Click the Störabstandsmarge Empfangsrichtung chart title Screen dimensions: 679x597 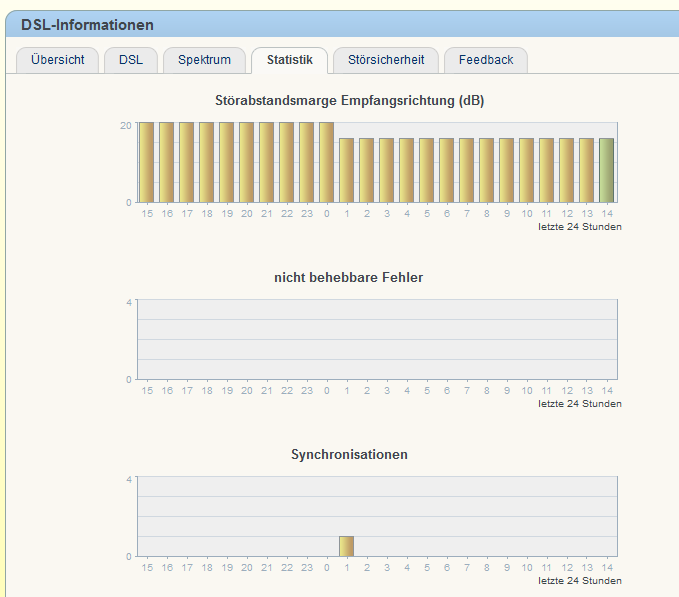(x=349, y=100)
